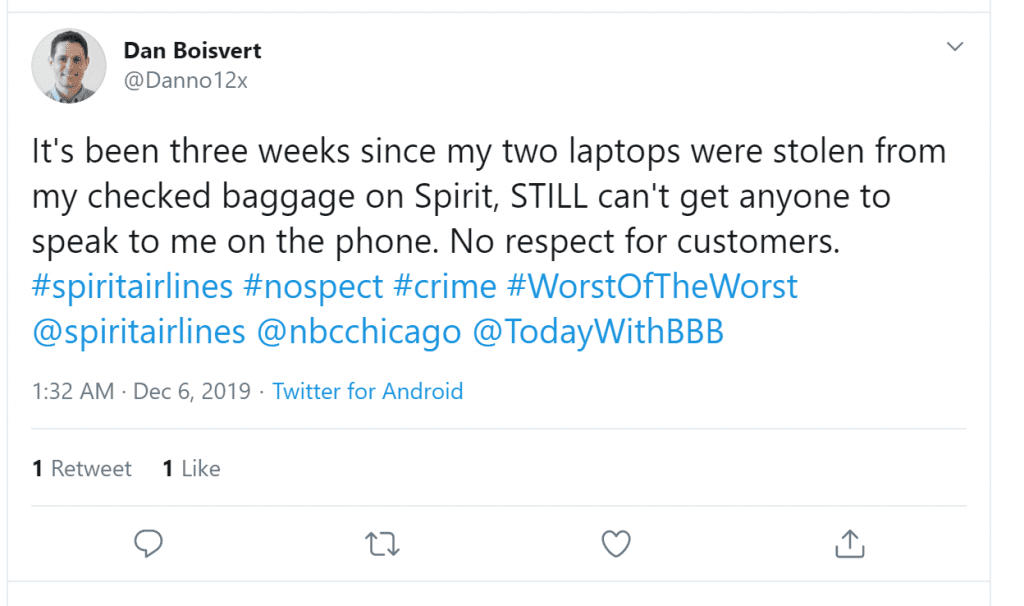Open the #spiritairlines hashtag
1024x606 pixels.
132,287
